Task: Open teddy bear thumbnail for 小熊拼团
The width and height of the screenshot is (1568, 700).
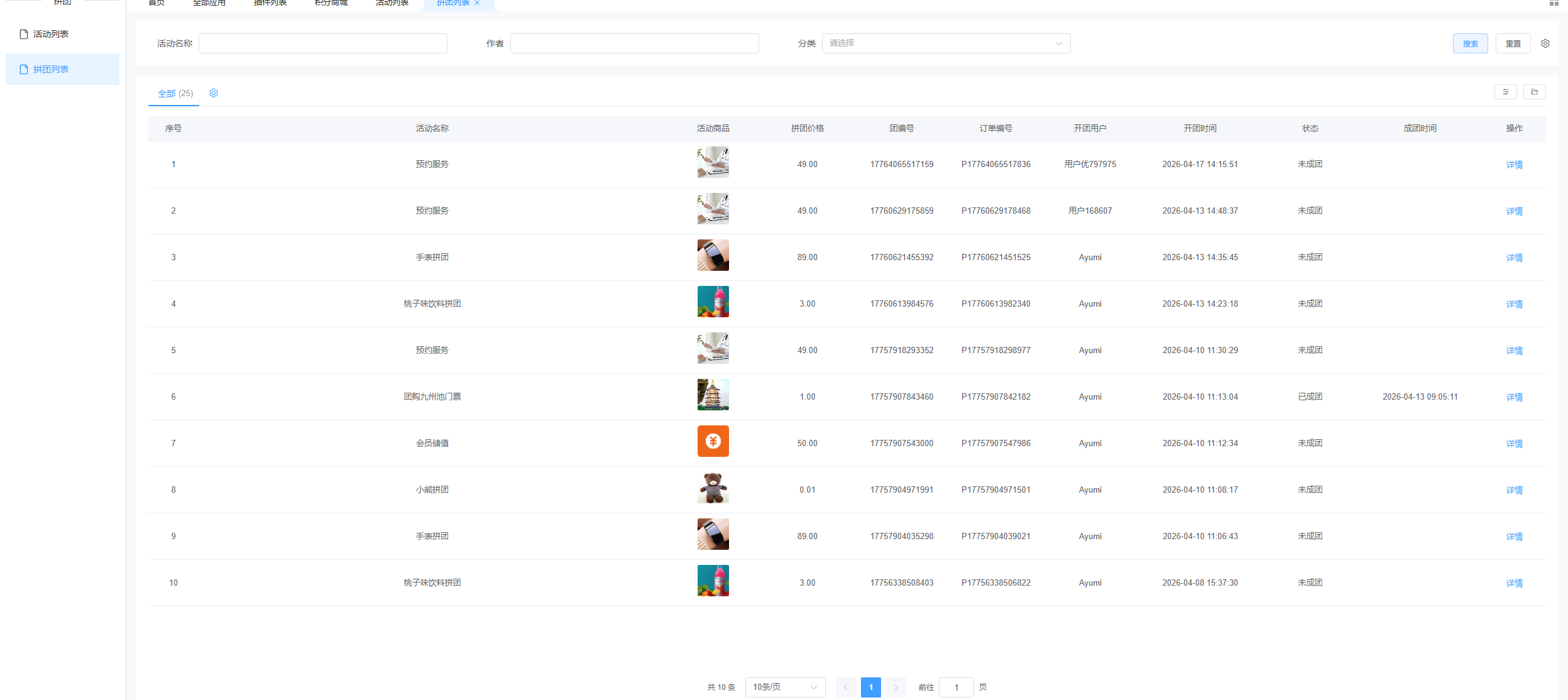Action: click(713, 488)
